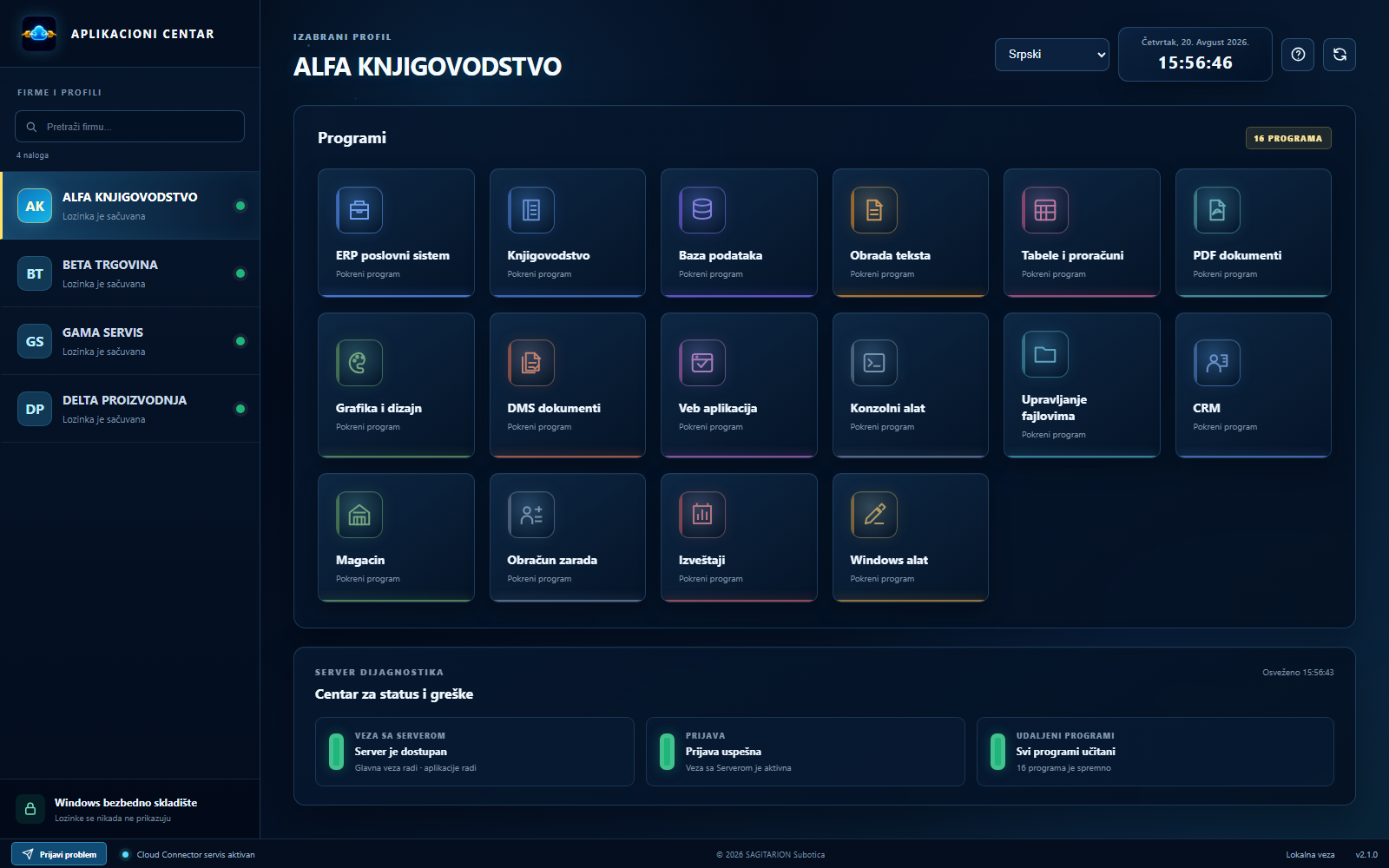The height and width of the screenshot is (868, 1389).
Task: Open the Srpski language dropdown
Action: [x=1052, y=55]
